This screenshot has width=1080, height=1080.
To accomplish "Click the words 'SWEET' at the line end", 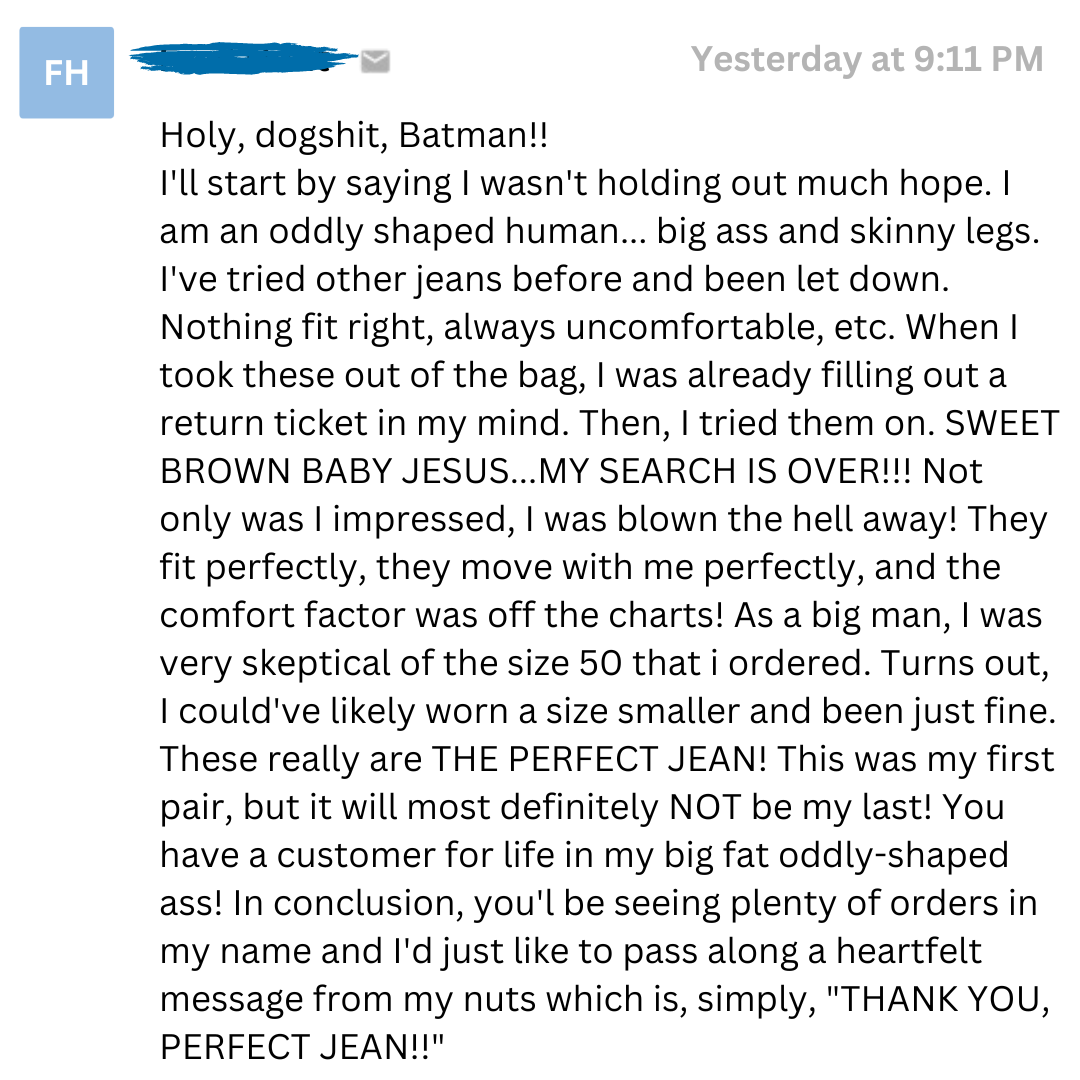I will (1002, 423).
